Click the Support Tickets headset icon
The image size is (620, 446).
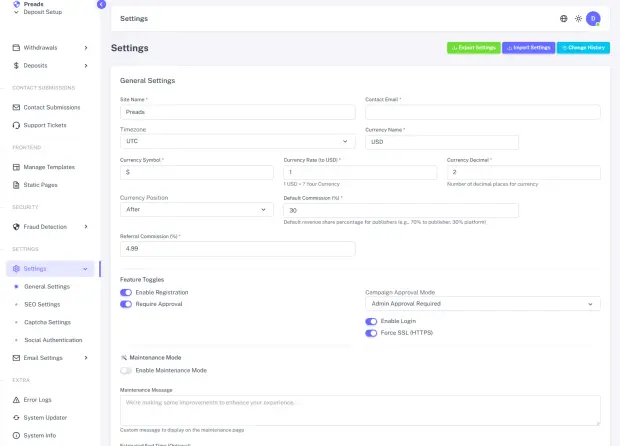pyautogui.click(x=16, y=125)
